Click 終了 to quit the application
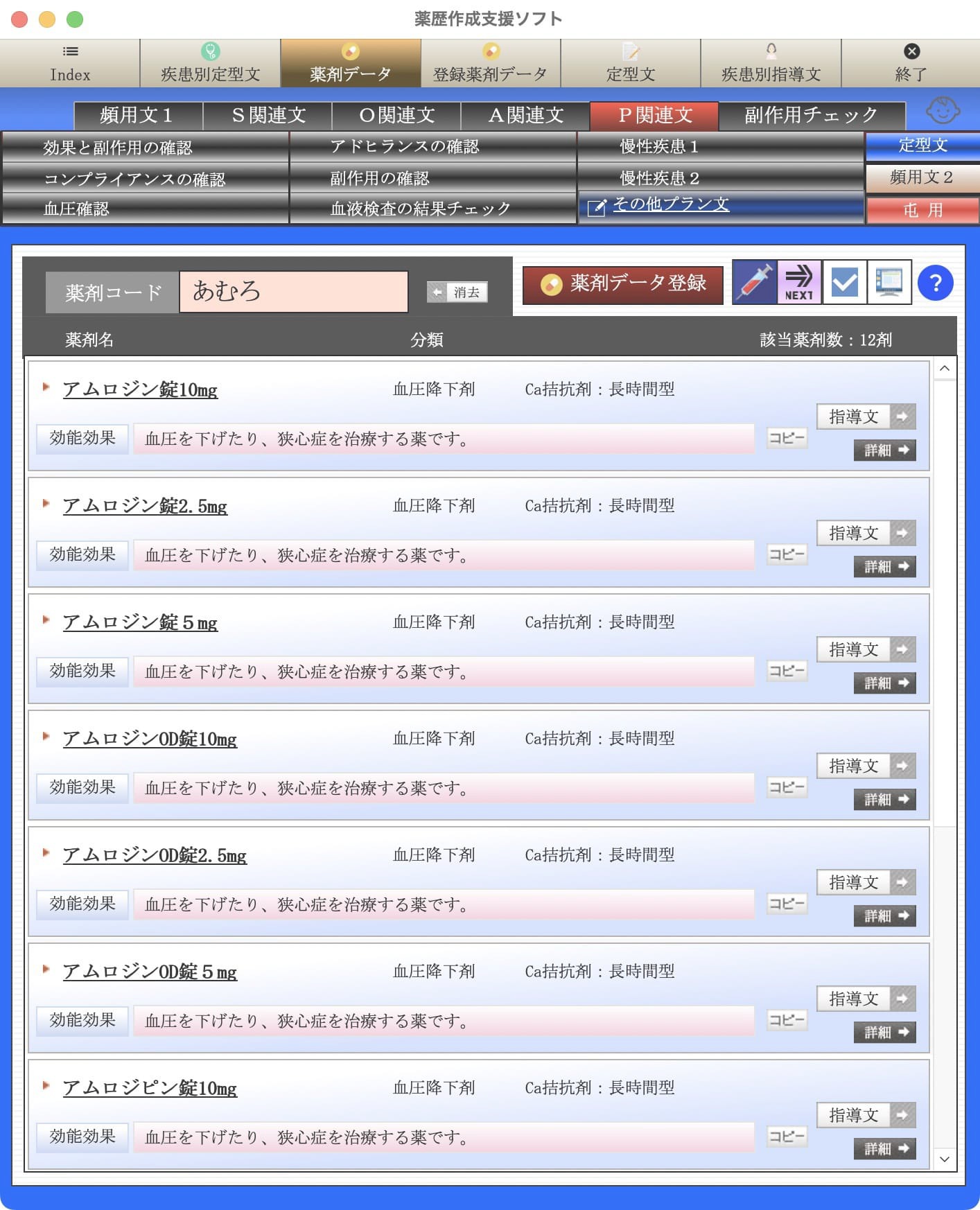 911,63
